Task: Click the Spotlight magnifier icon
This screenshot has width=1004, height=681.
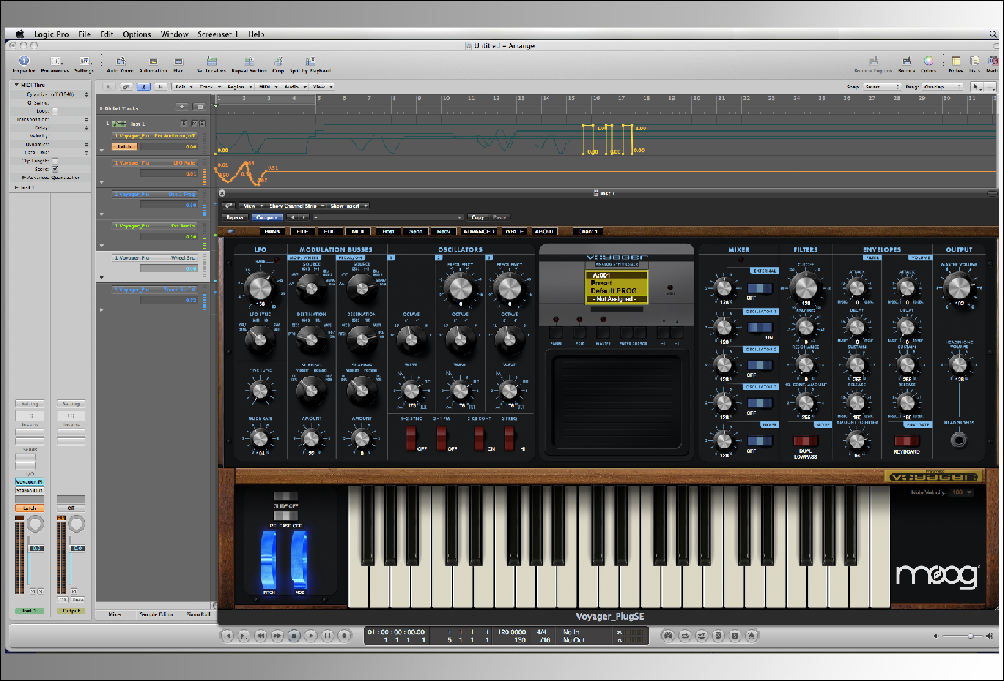Action: (993, 35)
